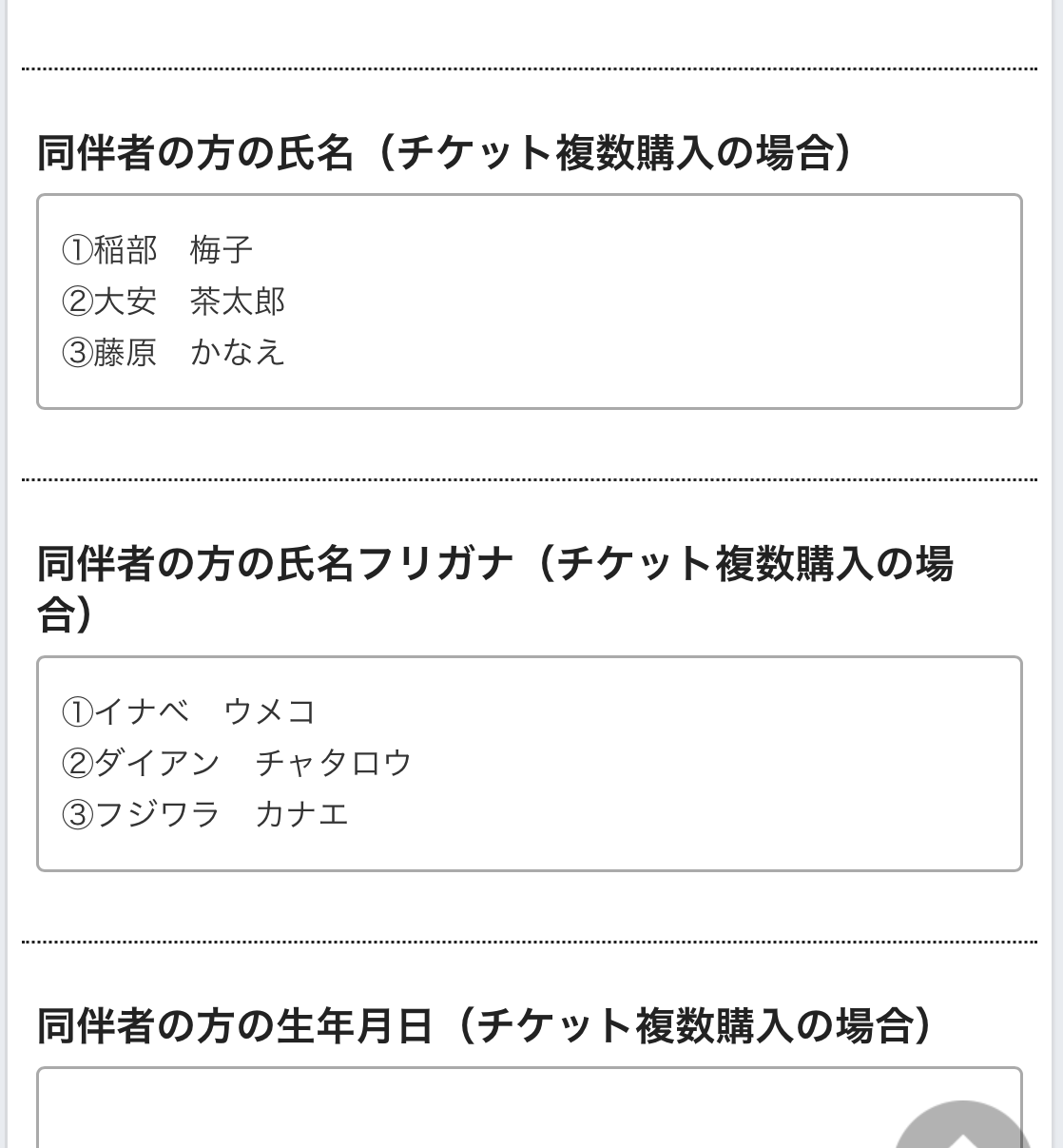Click the circled ② in the furigana box
The height and width of the screenshot is (1148, 1063).
(x=77, y=764)
